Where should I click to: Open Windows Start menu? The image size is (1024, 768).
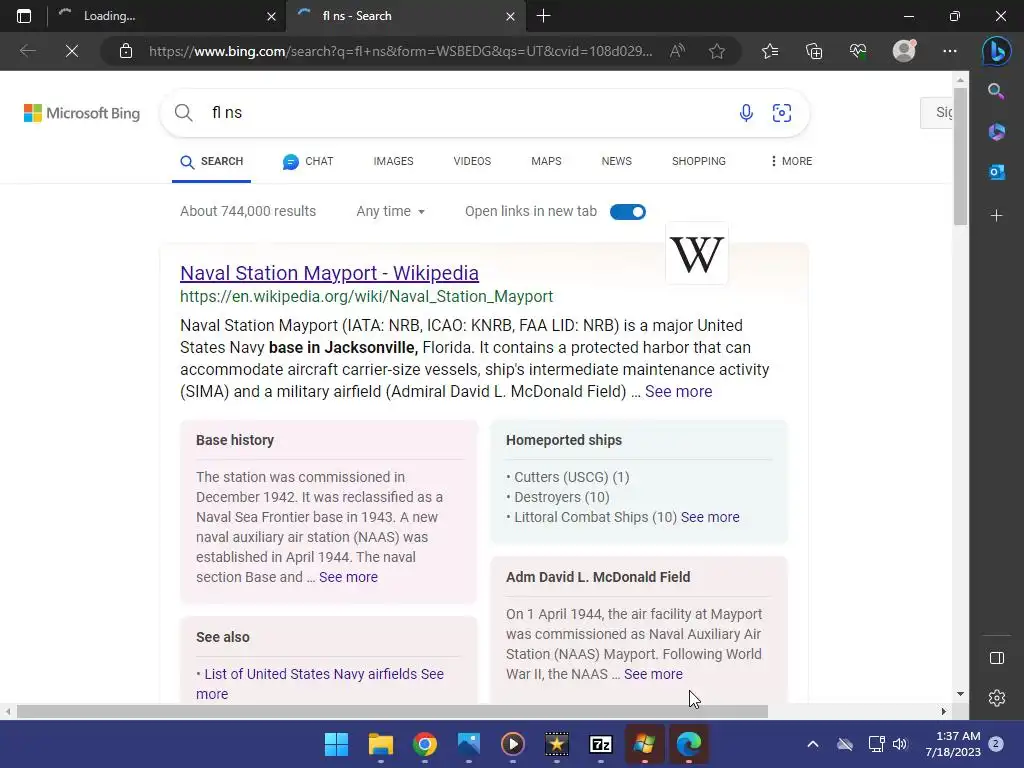point(336,744)
